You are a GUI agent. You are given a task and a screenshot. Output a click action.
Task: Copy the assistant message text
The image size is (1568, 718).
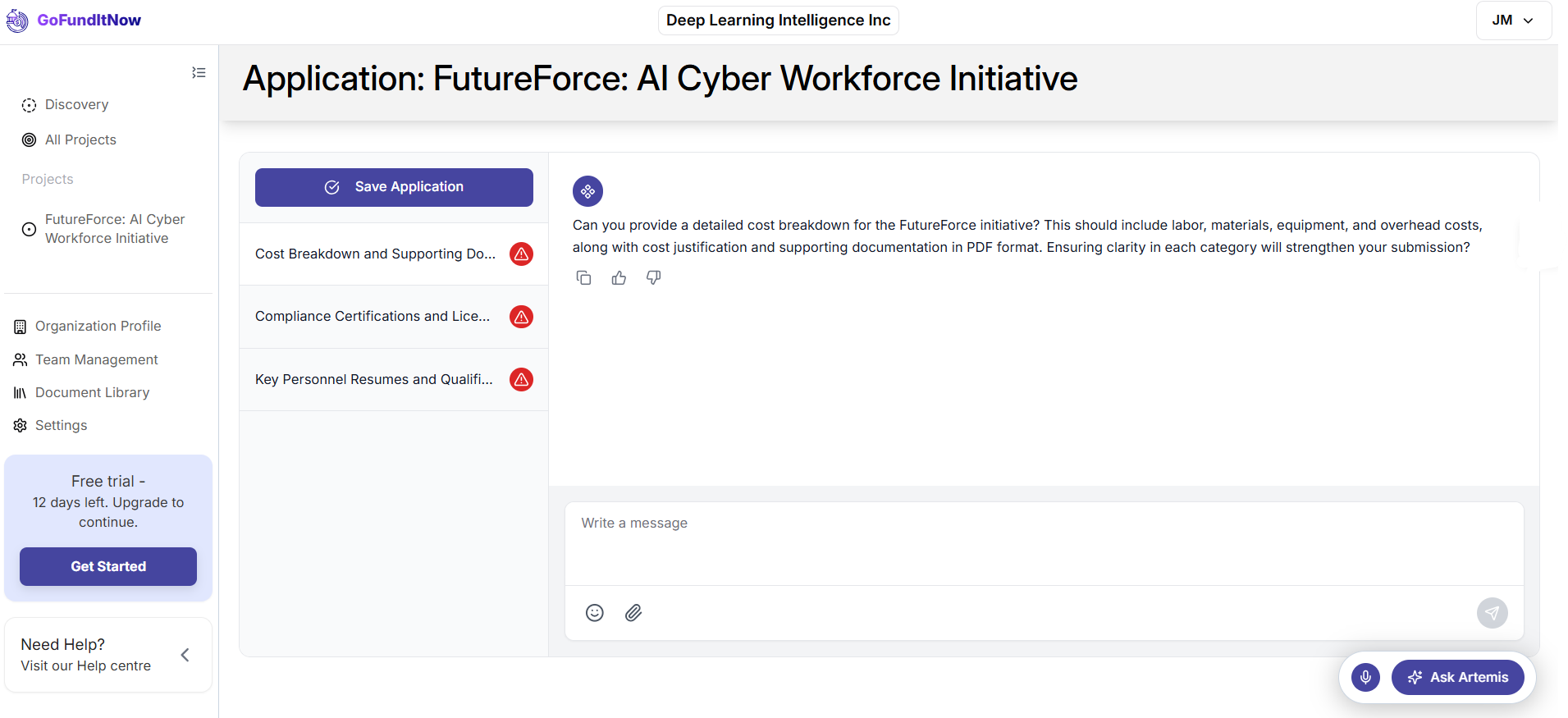point(583,278)
